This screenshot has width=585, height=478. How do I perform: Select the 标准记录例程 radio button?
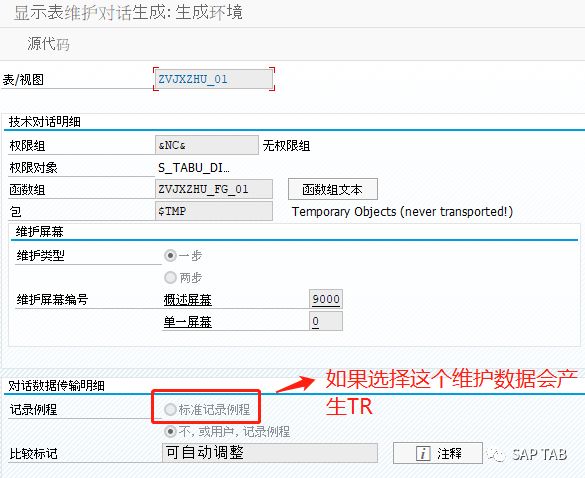pos(171,410)
